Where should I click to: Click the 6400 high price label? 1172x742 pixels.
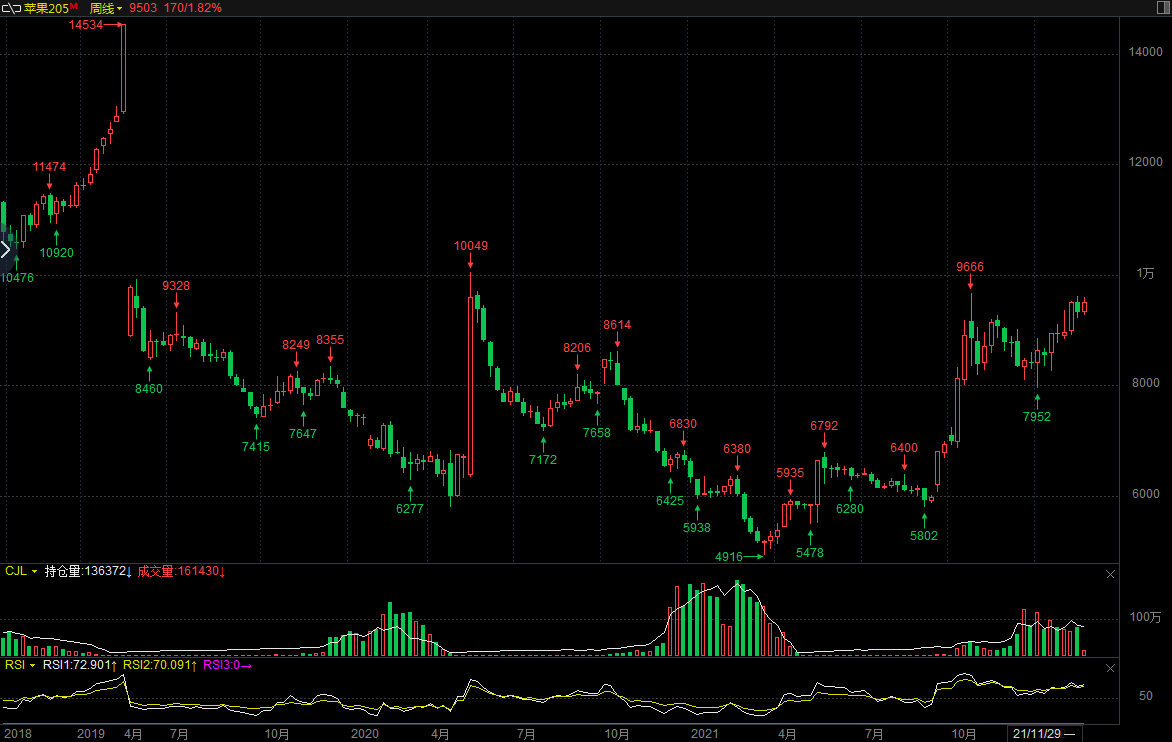(904, 448)
